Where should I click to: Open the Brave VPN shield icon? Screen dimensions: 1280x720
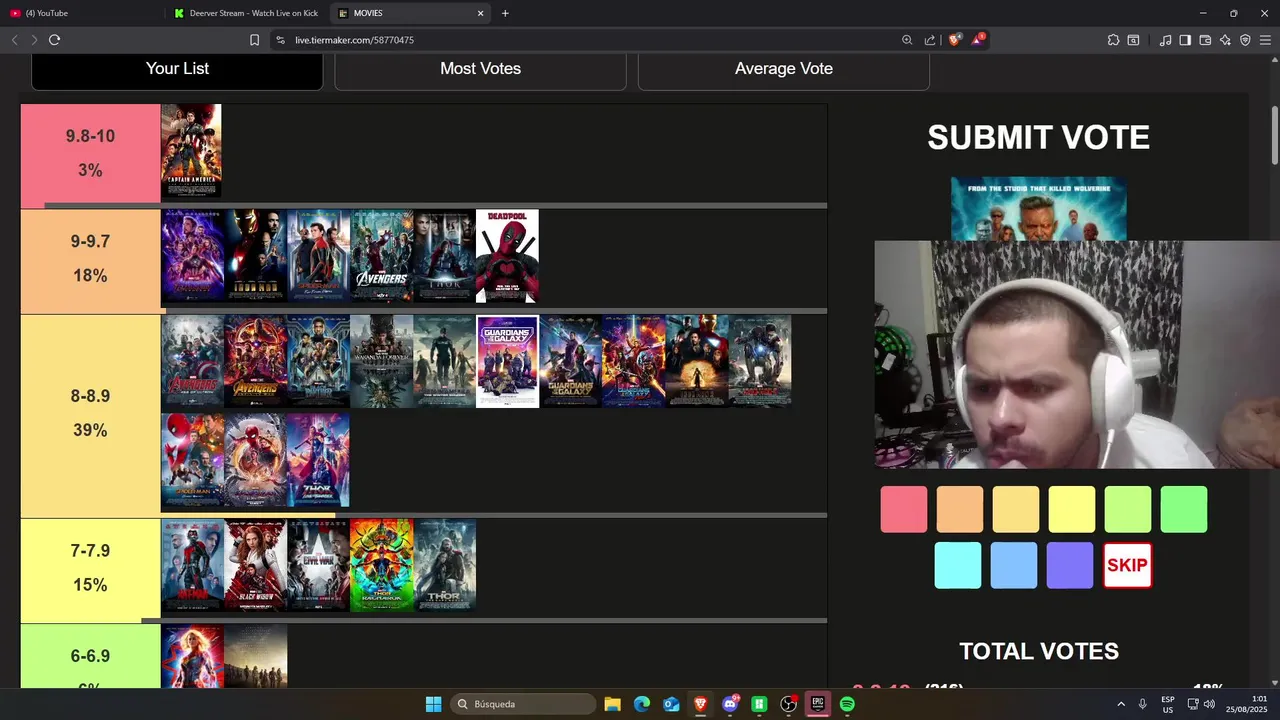click(x=1245, y=40)
